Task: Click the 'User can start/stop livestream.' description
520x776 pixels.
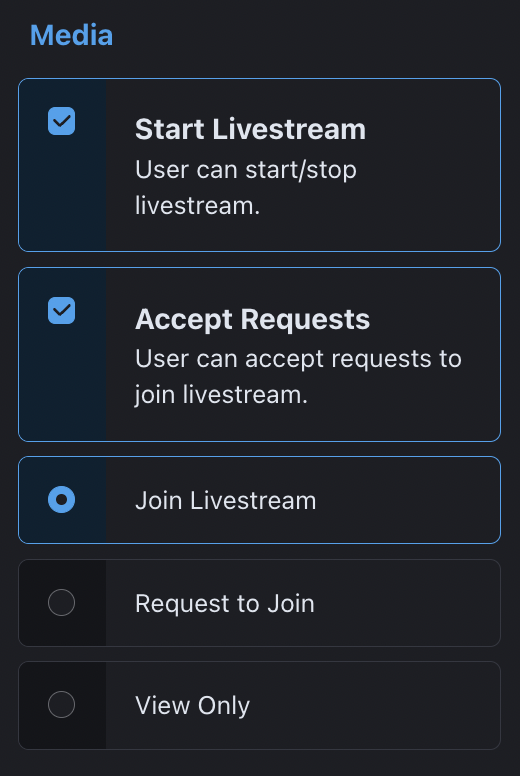Action: pyautogui.click(x=246, y=188)
